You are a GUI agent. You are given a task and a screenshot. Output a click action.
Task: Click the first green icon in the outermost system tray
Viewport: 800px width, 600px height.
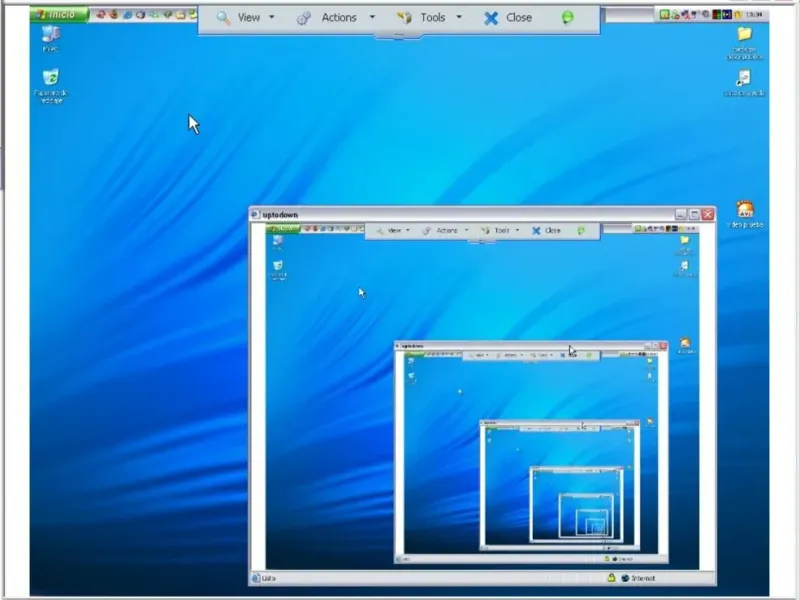click(x=664, y=15)
